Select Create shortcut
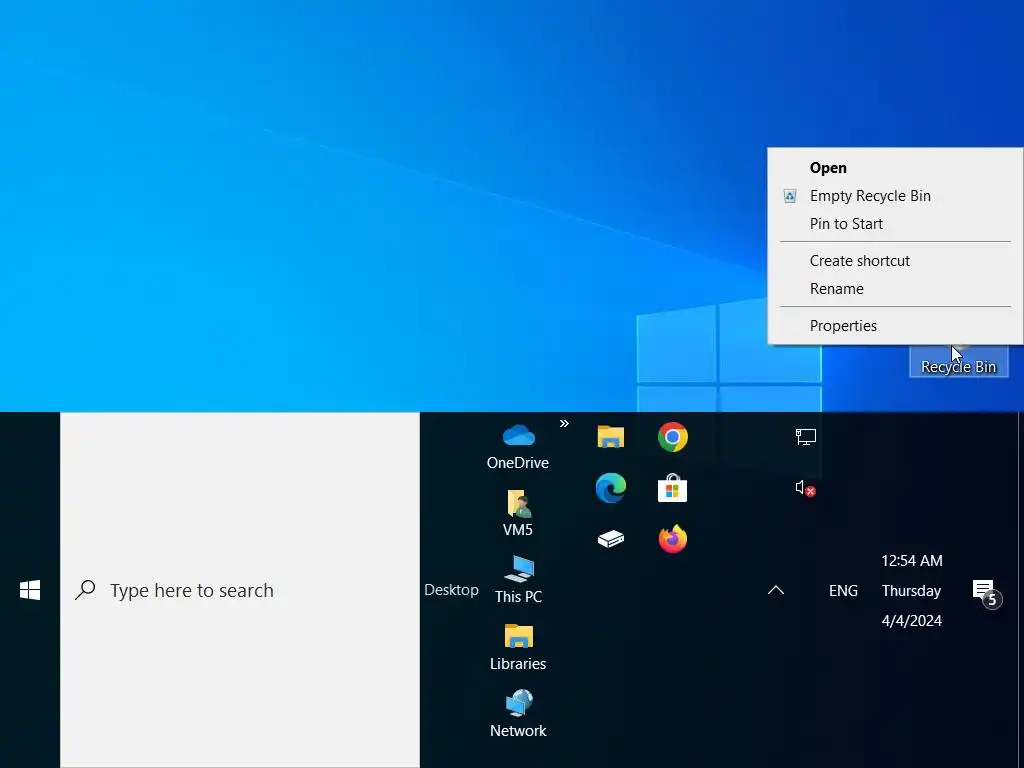The width and height of the screenshot is (1024, 768). (x=895, y=261)
